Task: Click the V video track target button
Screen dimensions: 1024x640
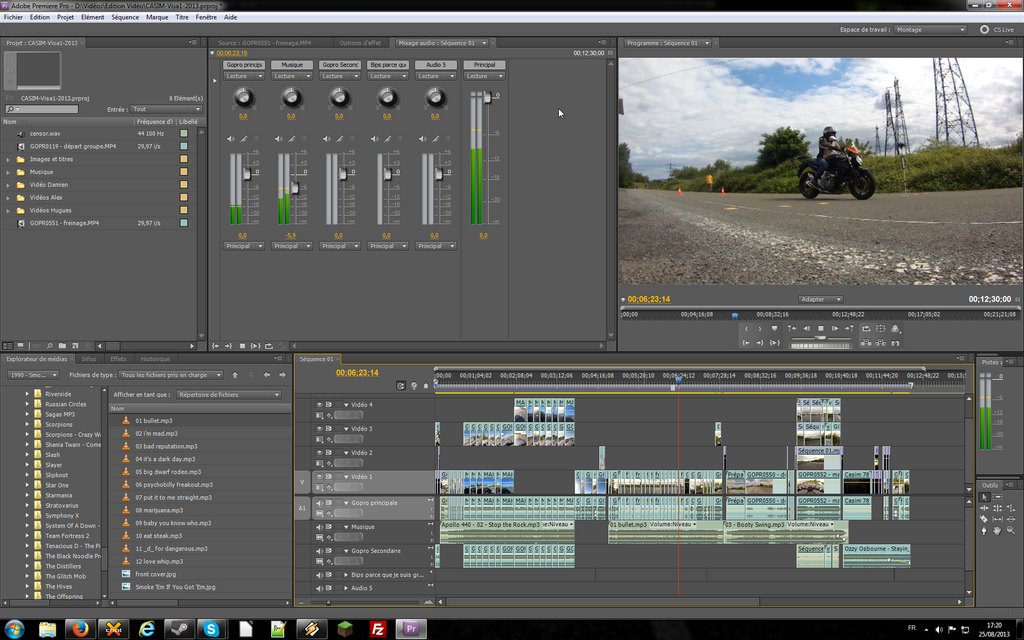Action: [302, 482]
